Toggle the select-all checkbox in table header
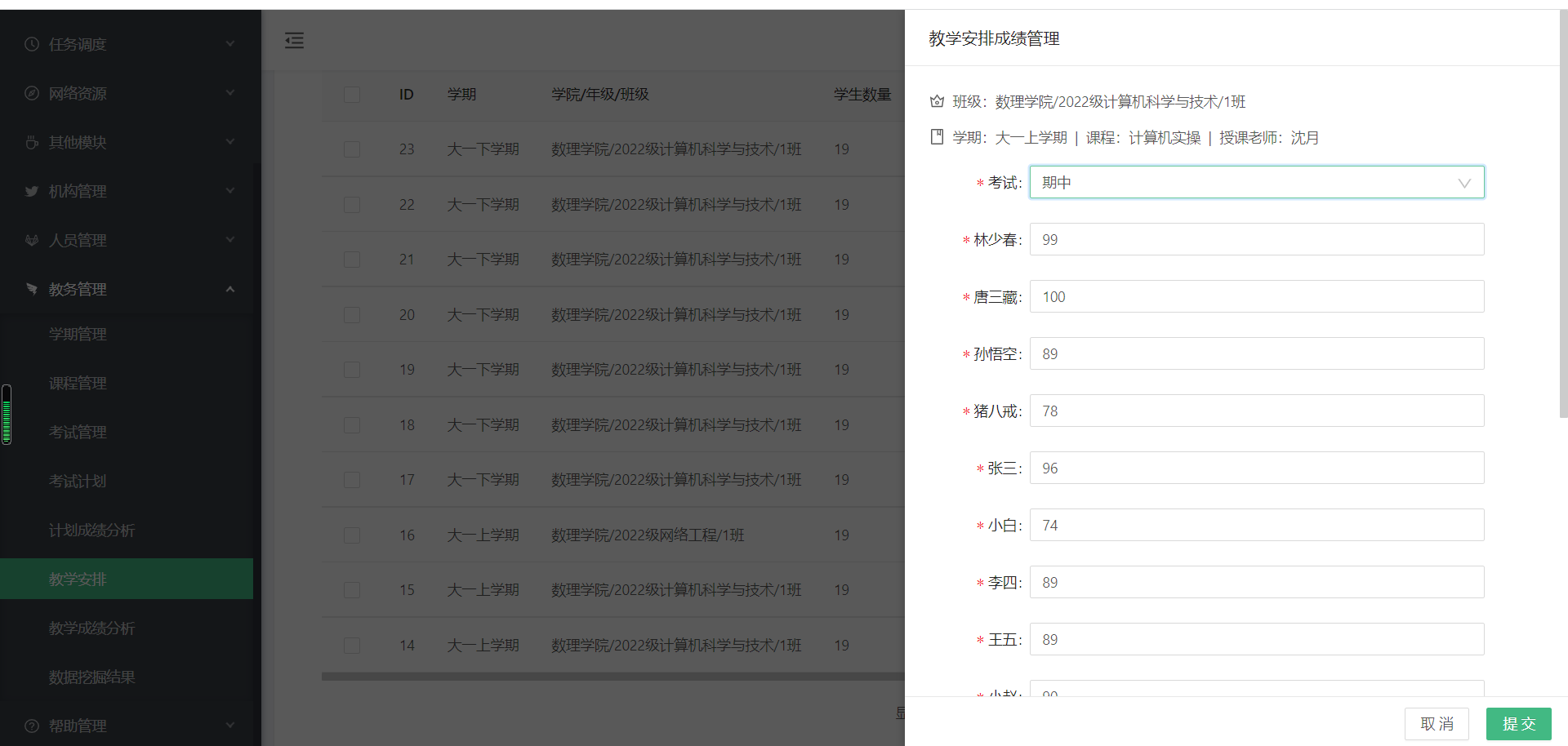 coord(352,95)
